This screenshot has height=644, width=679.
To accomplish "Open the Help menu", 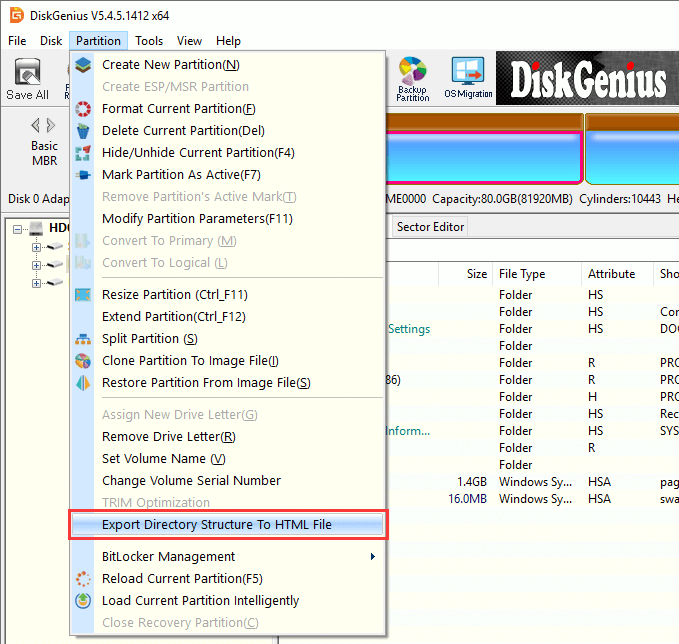I will (x=228, y=41).
